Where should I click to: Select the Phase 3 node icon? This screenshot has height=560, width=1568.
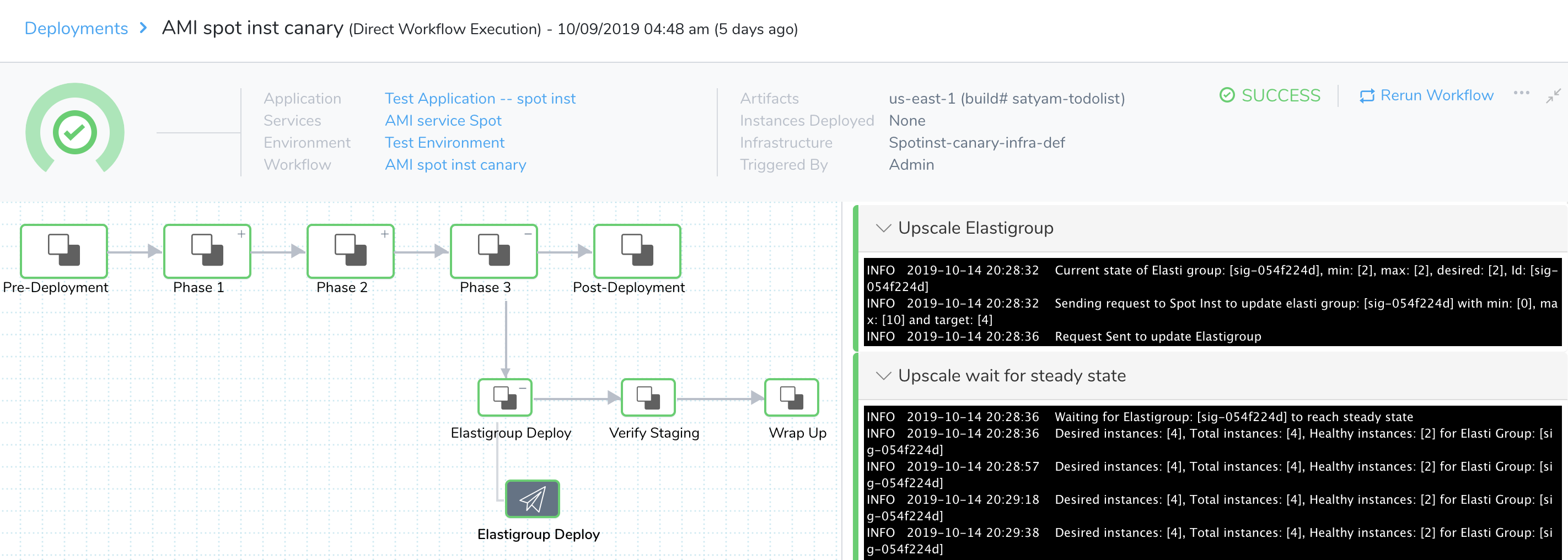coord(493,251)
